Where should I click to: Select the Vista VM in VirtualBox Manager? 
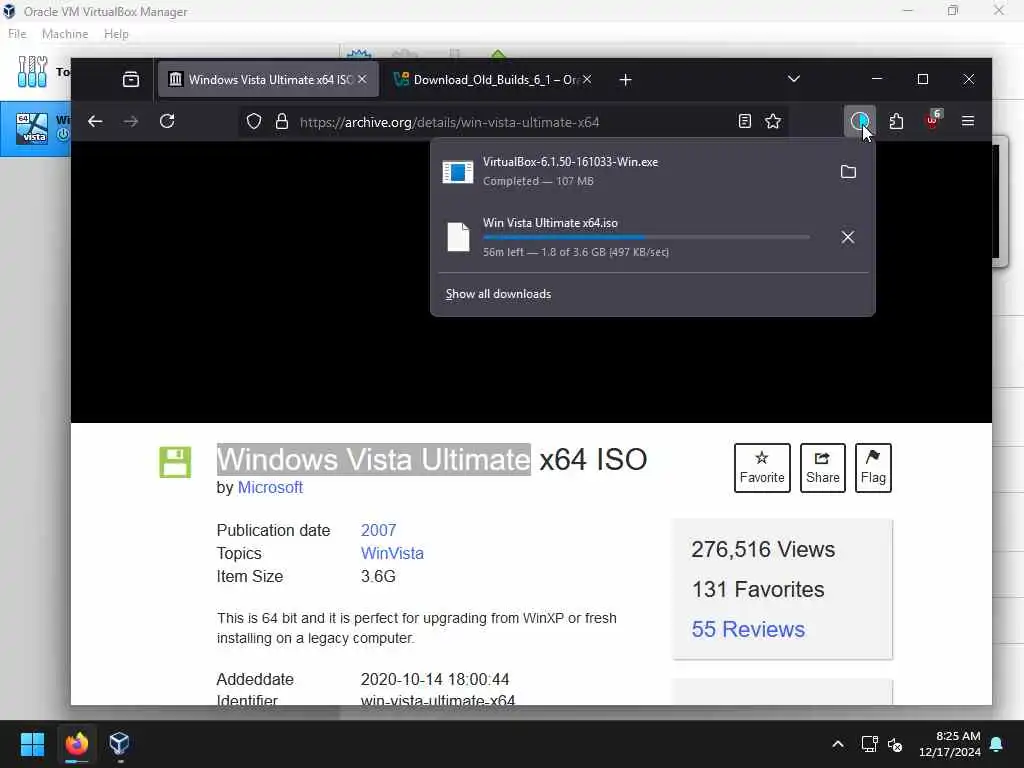point(36,128)
